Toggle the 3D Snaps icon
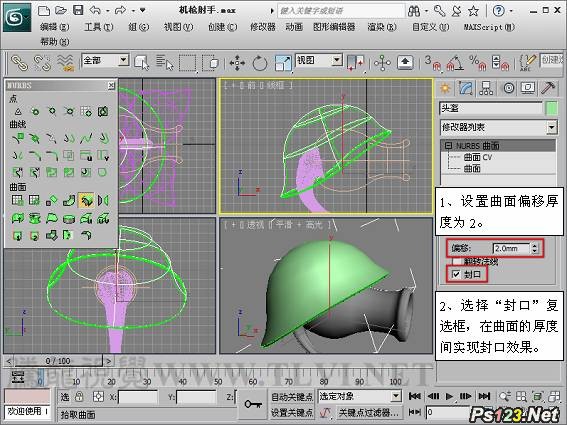The height and width of the screenshot is (425, 567). (x=432, y=63)
